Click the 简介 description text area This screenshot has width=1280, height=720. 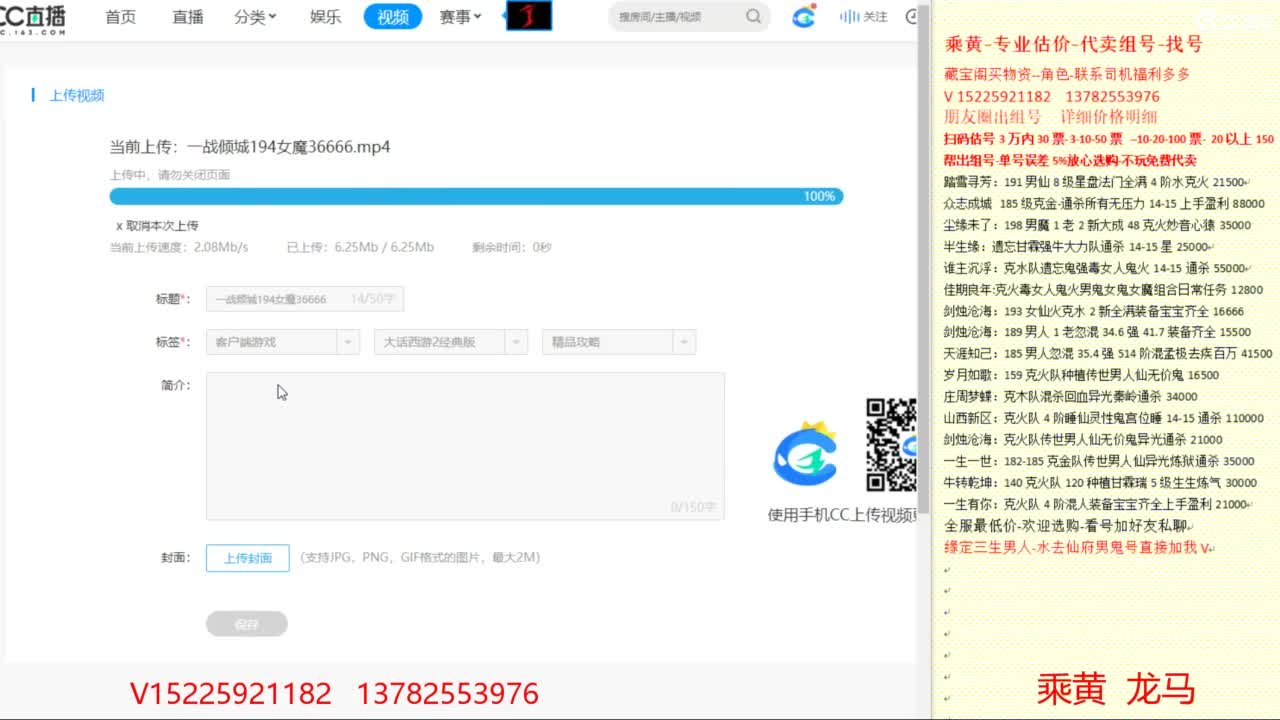(x=465, y=446)
